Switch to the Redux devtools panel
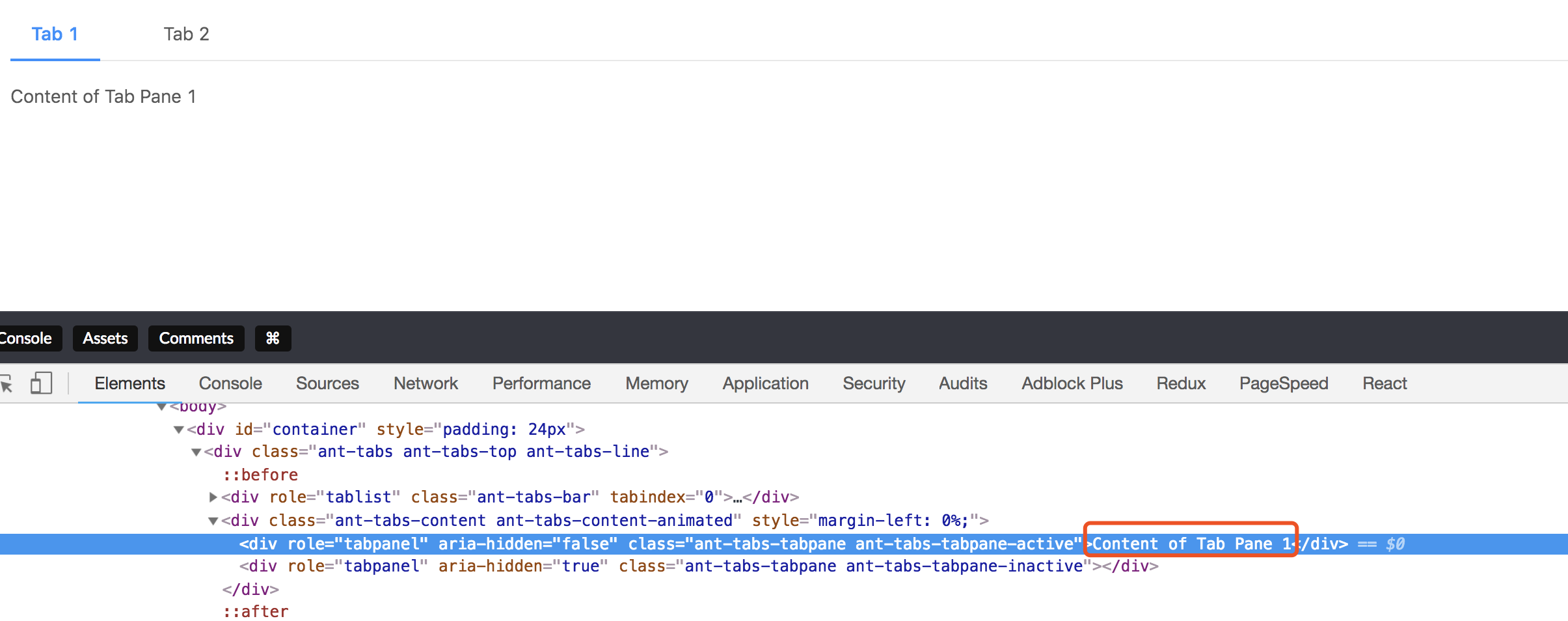Viewport: 1568px width, 621px height. (1180, 383)
